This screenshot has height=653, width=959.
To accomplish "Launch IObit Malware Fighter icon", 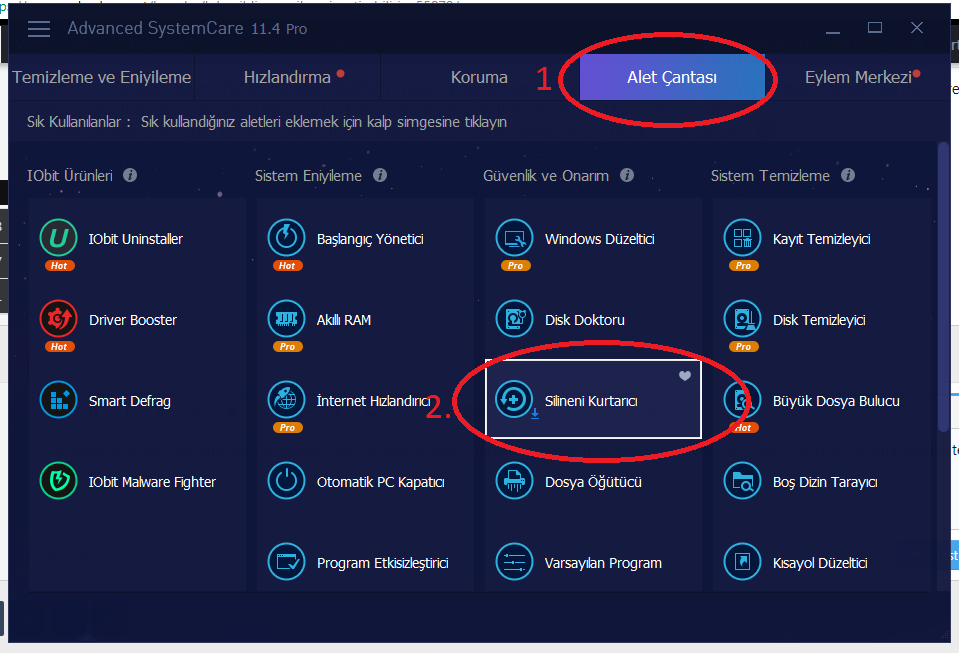I will point(59,481).
